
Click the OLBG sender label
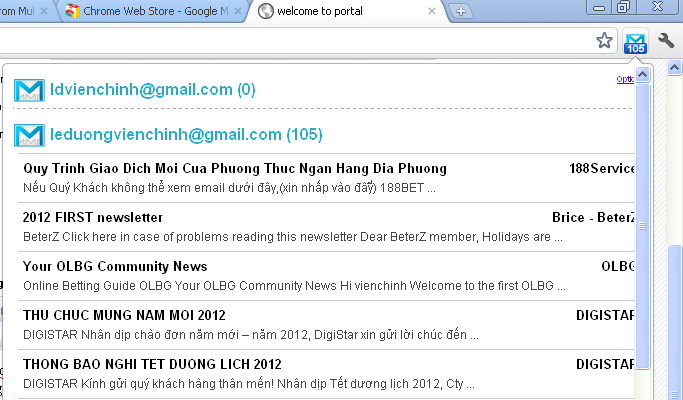point(618,266)
